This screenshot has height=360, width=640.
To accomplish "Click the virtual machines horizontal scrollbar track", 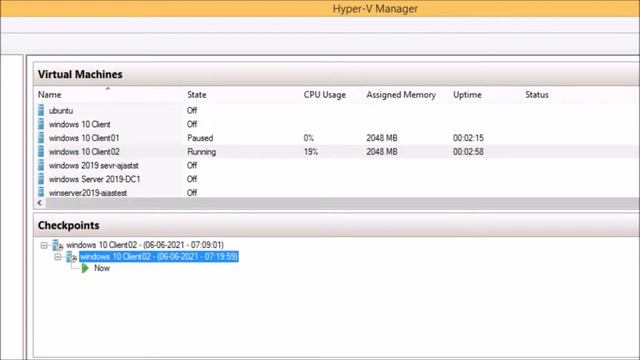I will pyautogui.click(x=342, y=203).
